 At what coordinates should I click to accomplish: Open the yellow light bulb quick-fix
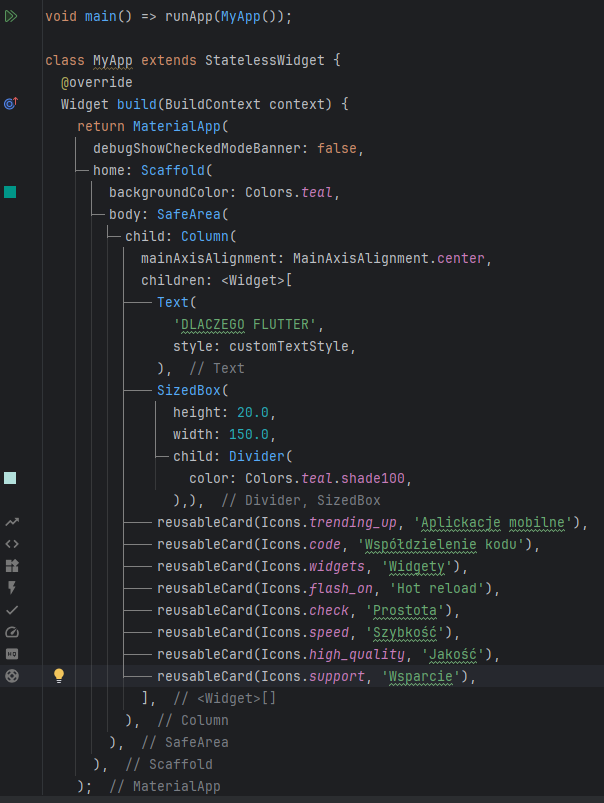pos(58,676)
